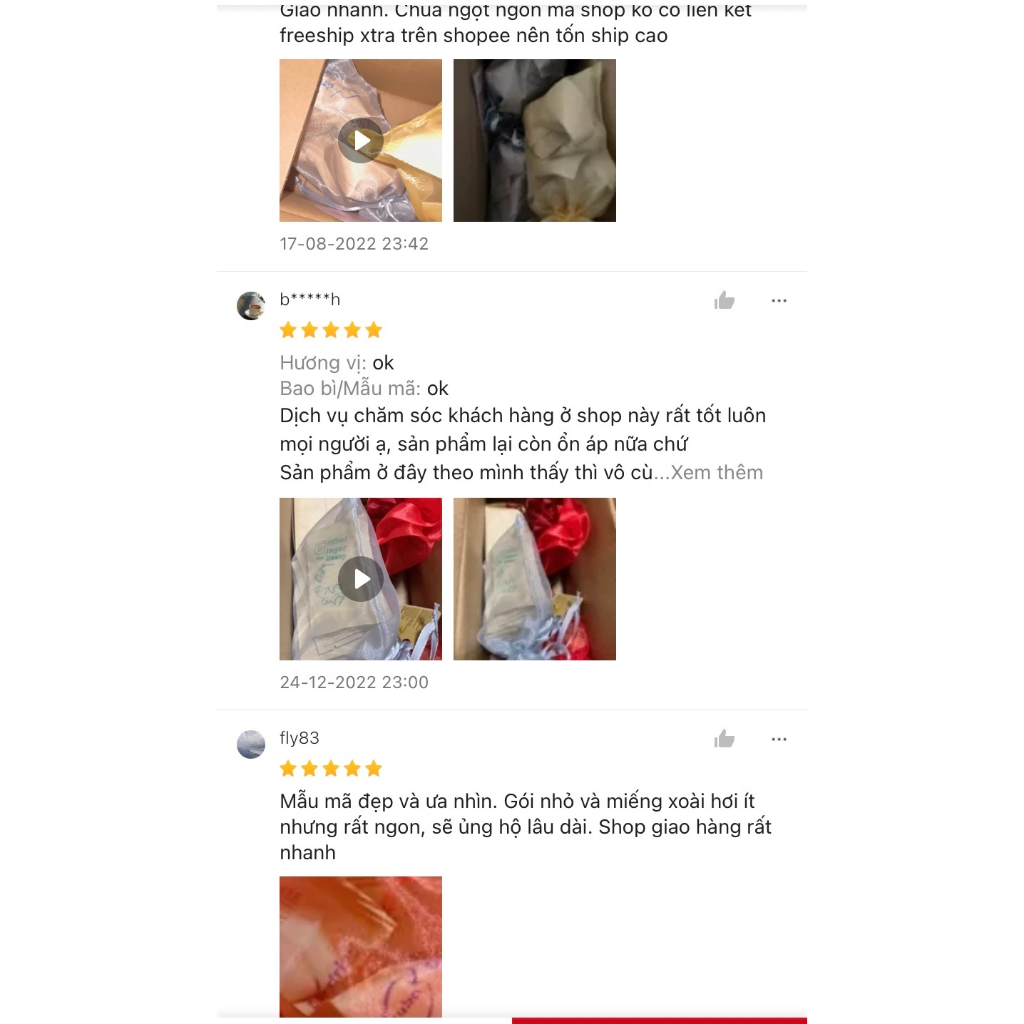Click the 24-12-2022 23:00 review timestamp
Screen dimensions: 1024x1024
(354, 682)
